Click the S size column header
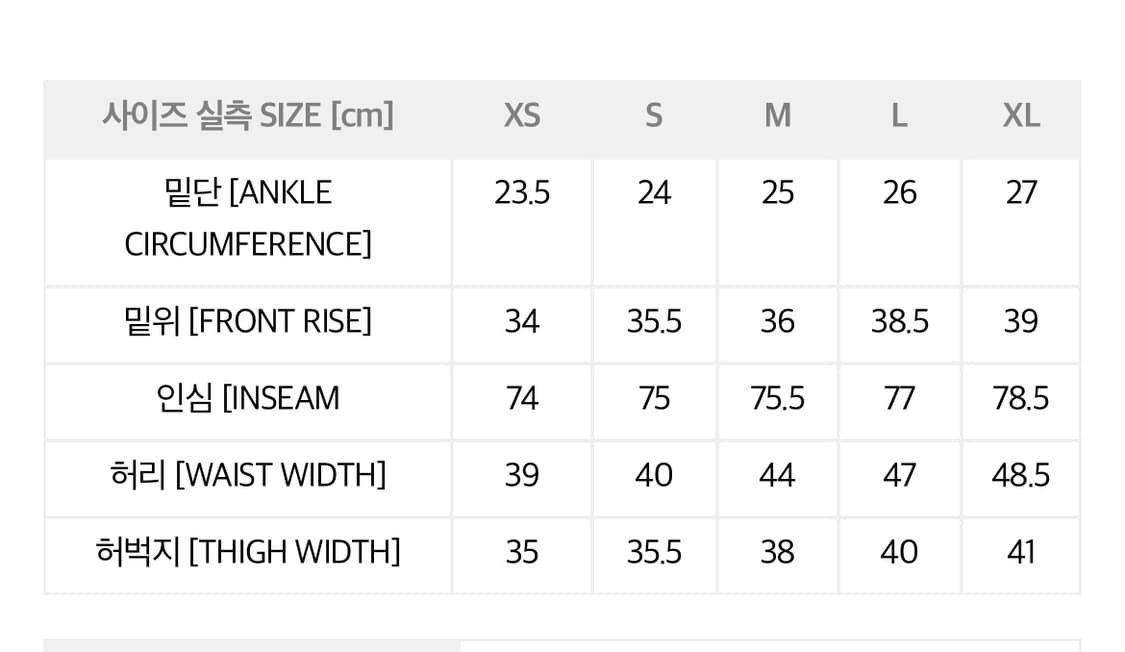Image resolution: width=1125 pixels, height=652 pixels. click(x=654, y=116)
